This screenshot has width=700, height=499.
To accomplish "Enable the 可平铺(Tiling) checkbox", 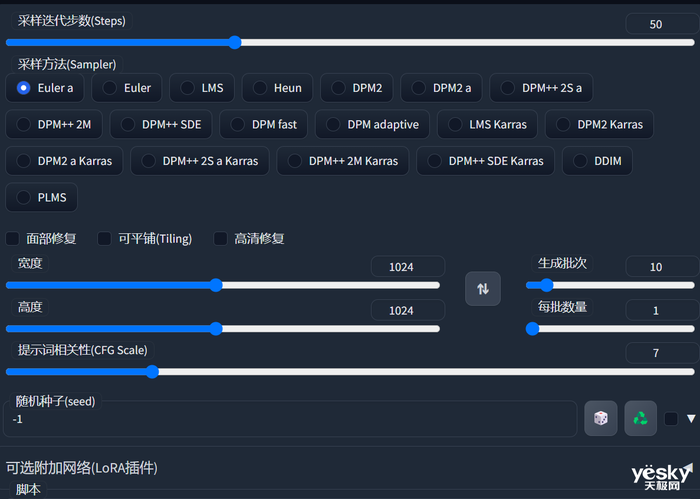I will tap(104, 238).
